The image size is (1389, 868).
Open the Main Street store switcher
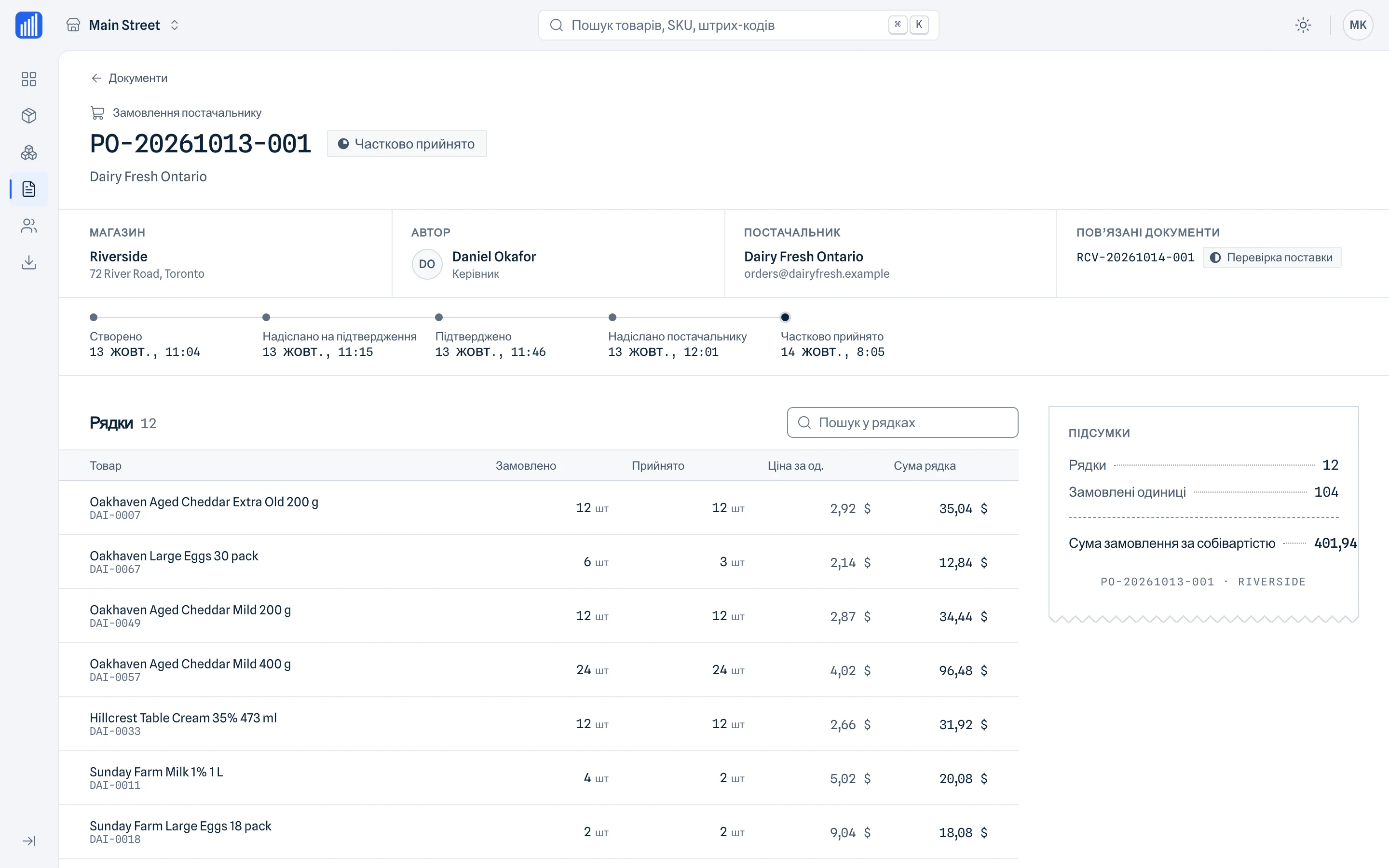pyautogui.click(x=123, y=25)
